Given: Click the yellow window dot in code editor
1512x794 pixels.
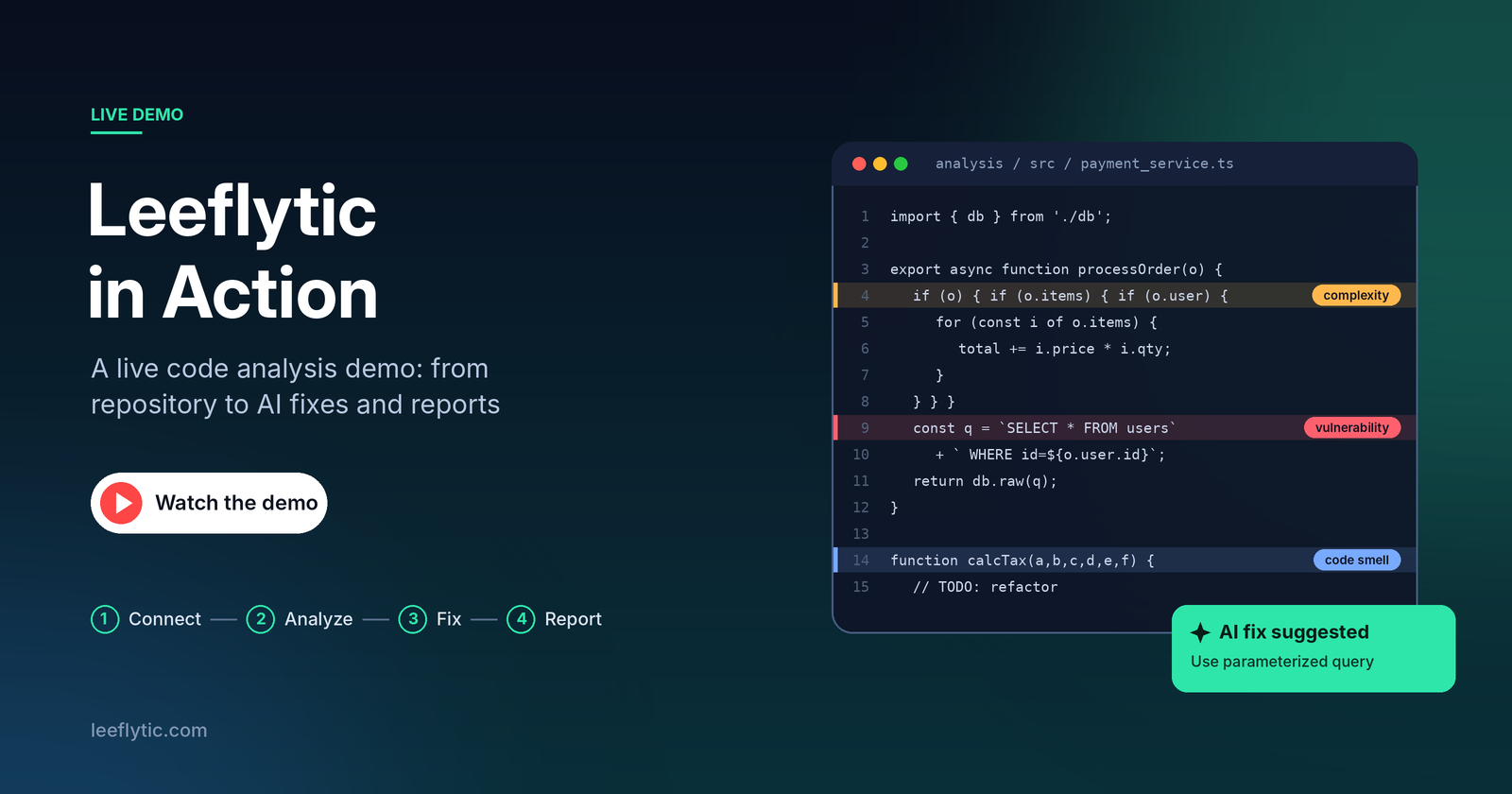Looking at the screenshot, I should coord(880,164).
